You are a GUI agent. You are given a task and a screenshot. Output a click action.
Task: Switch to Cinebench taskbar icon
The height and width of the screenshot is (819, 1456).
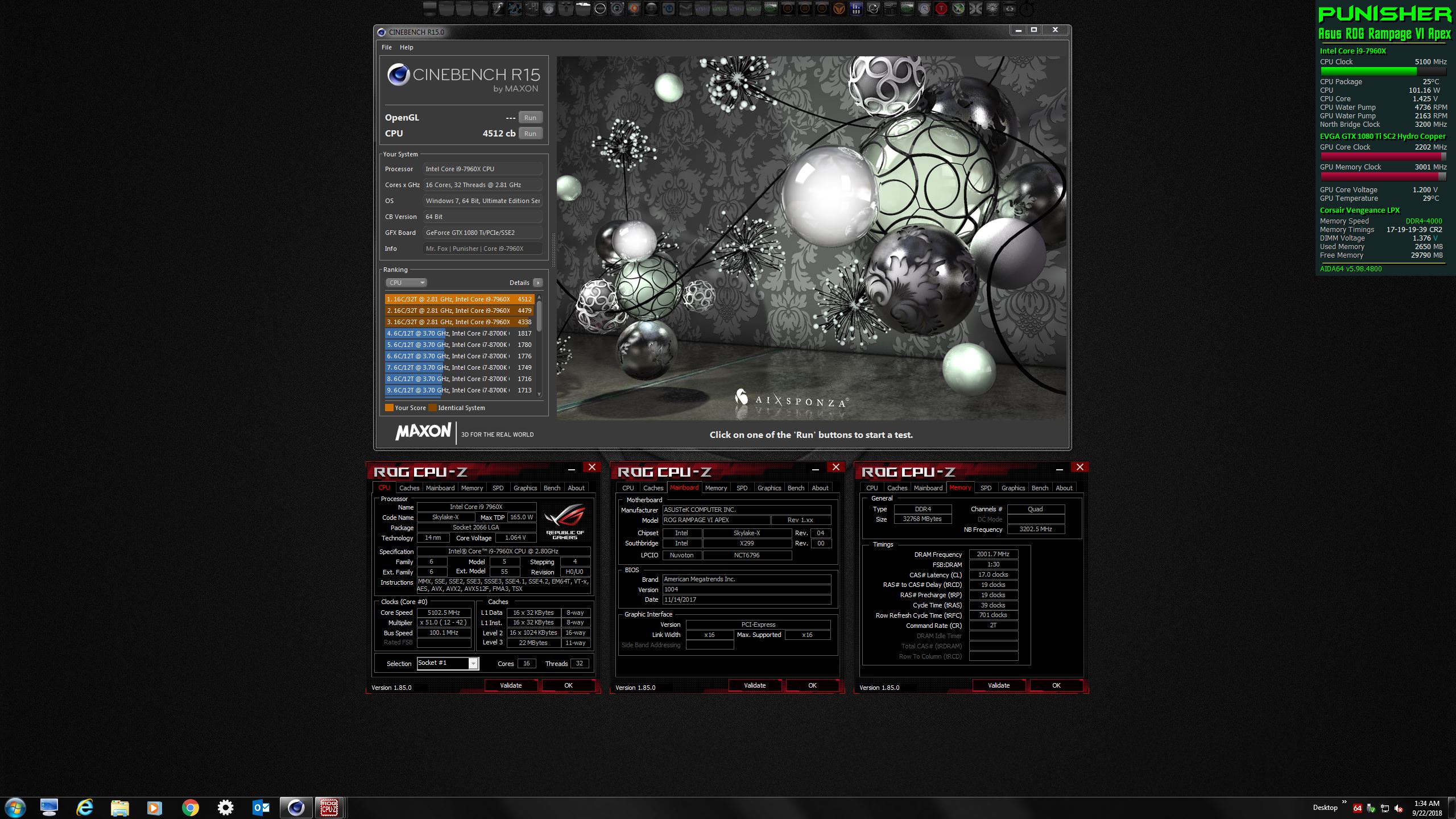[x=296, y=808]
